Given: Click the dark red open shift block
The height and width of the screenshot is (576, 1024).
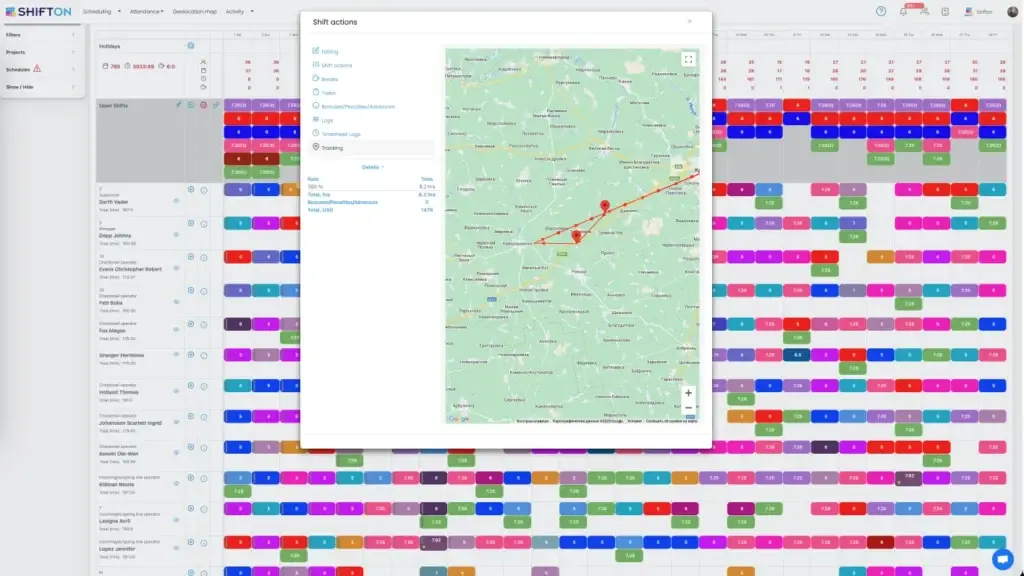Looking at the screenshot, I should [x=239, y=158].
